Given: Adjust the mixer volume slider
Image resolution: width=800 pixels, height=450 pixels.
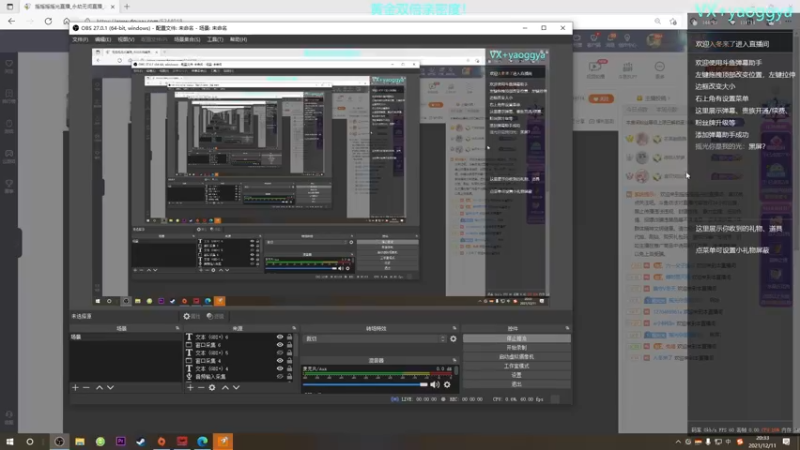Looking at the screenshot, I should click(x=365, y=385).
